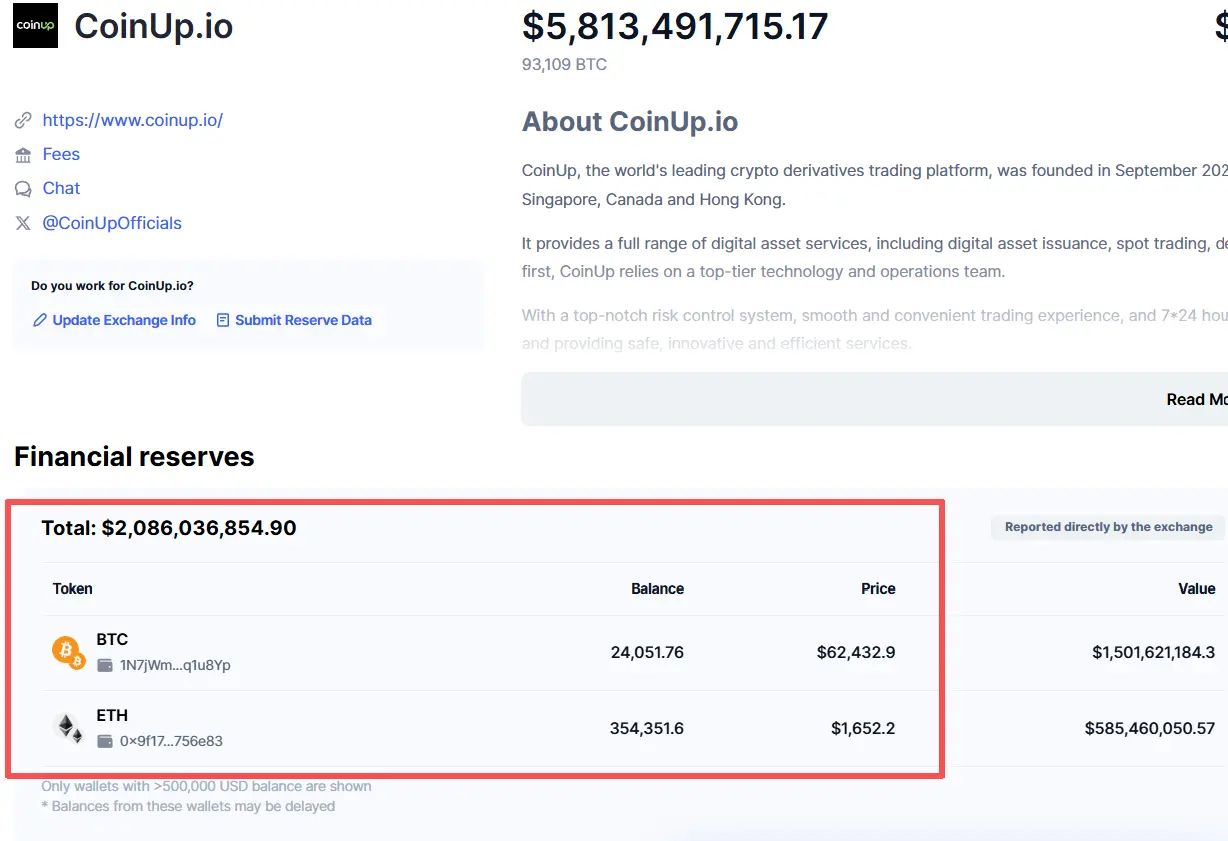This screenshot has height=841, width=1228.
Task: Select the ETH balance 354,351.6
Action: click(647, 728)
